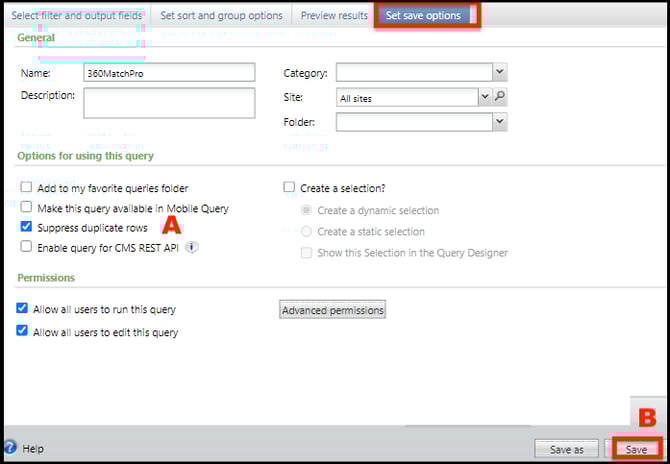Expand the Site dropdown list
Image resolution: width=670 pixels, height=464 pixels.
pos(485,97)
